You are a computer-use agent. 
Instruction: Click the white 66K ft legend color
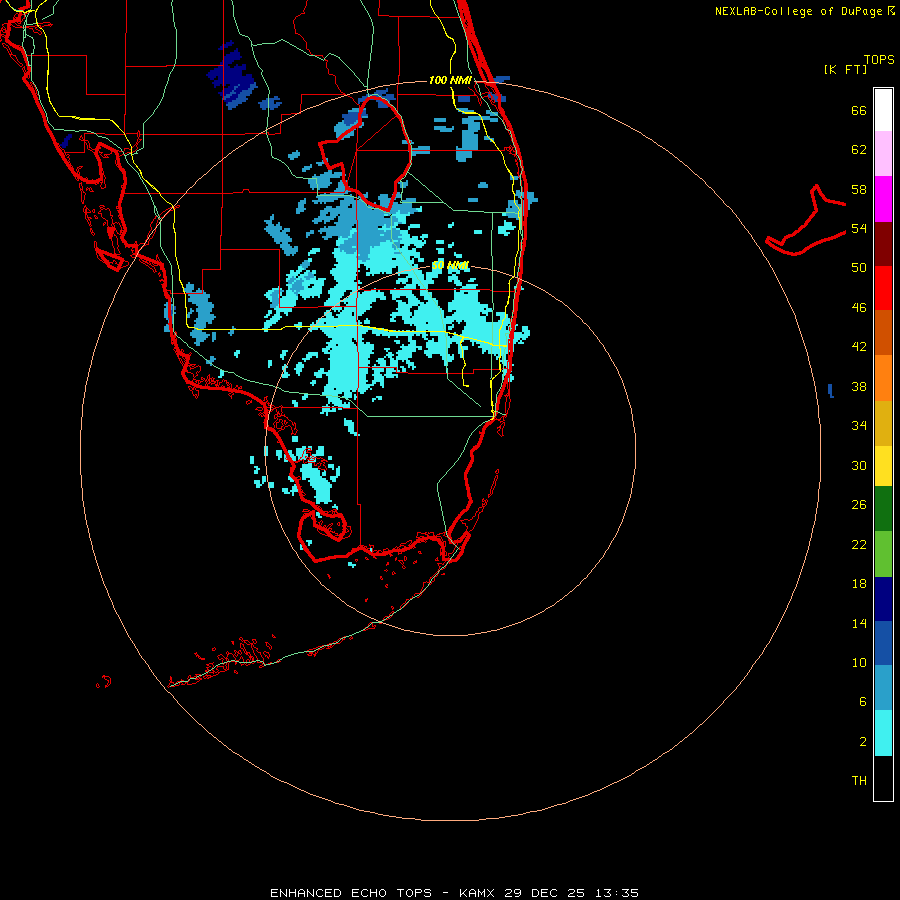tap(883, 110)
